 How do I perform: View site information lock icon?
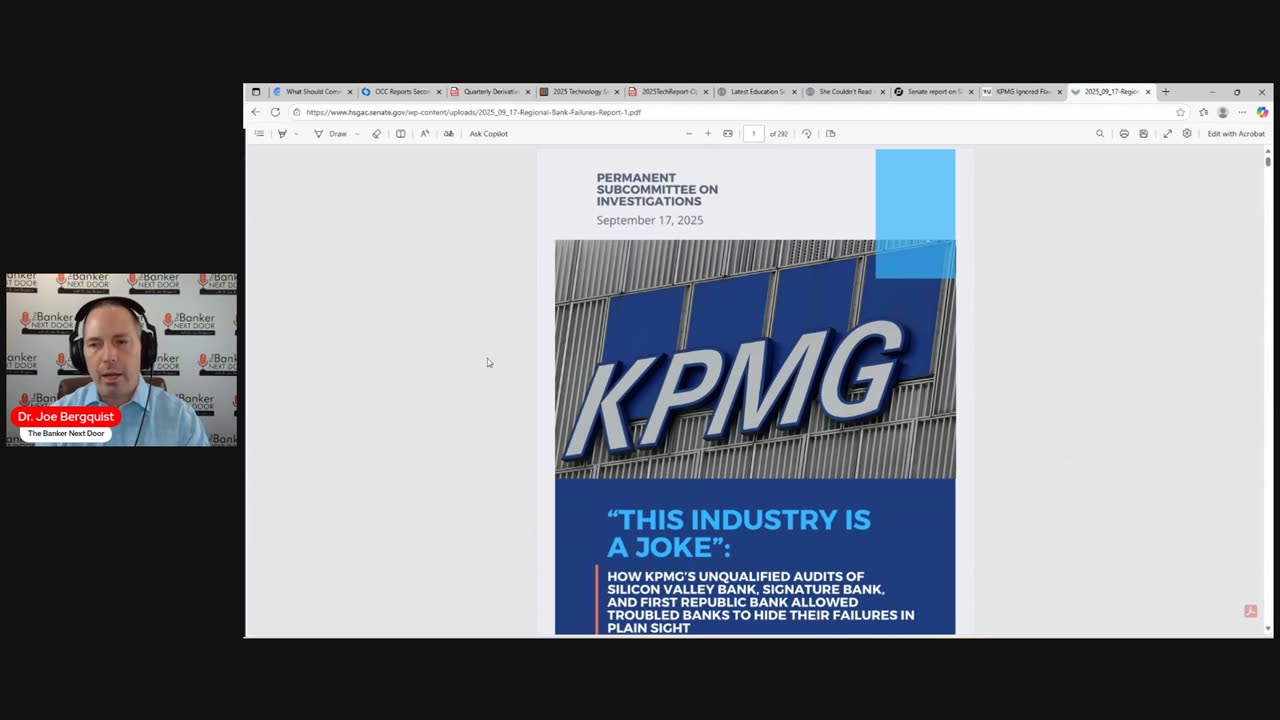[296, 112]
